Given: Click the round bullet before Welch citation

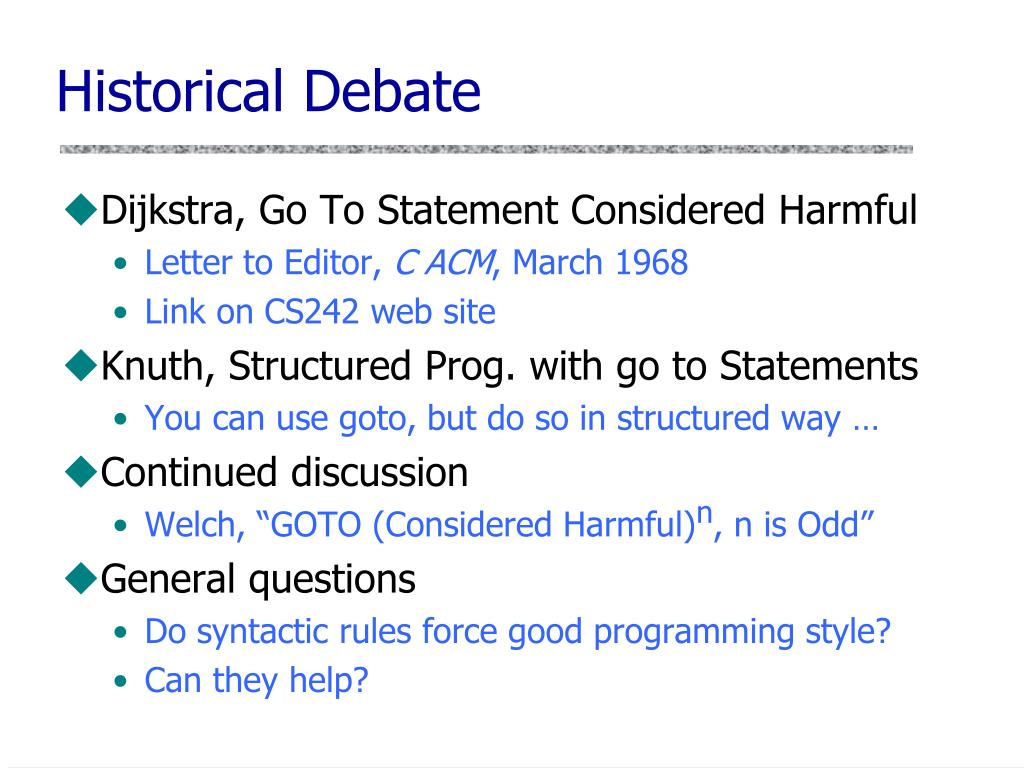Looking at the screenshot, I should pyautogui.click(x=120, y=526).
